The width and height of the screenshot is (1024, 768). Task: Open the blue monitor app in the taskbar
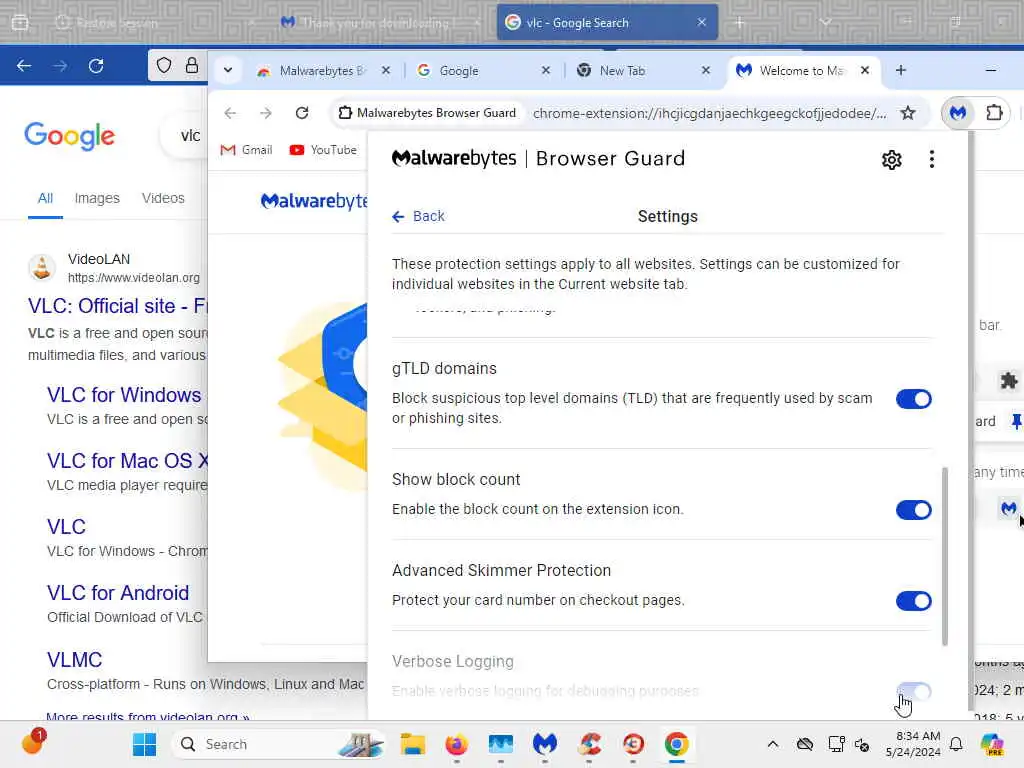501,744
